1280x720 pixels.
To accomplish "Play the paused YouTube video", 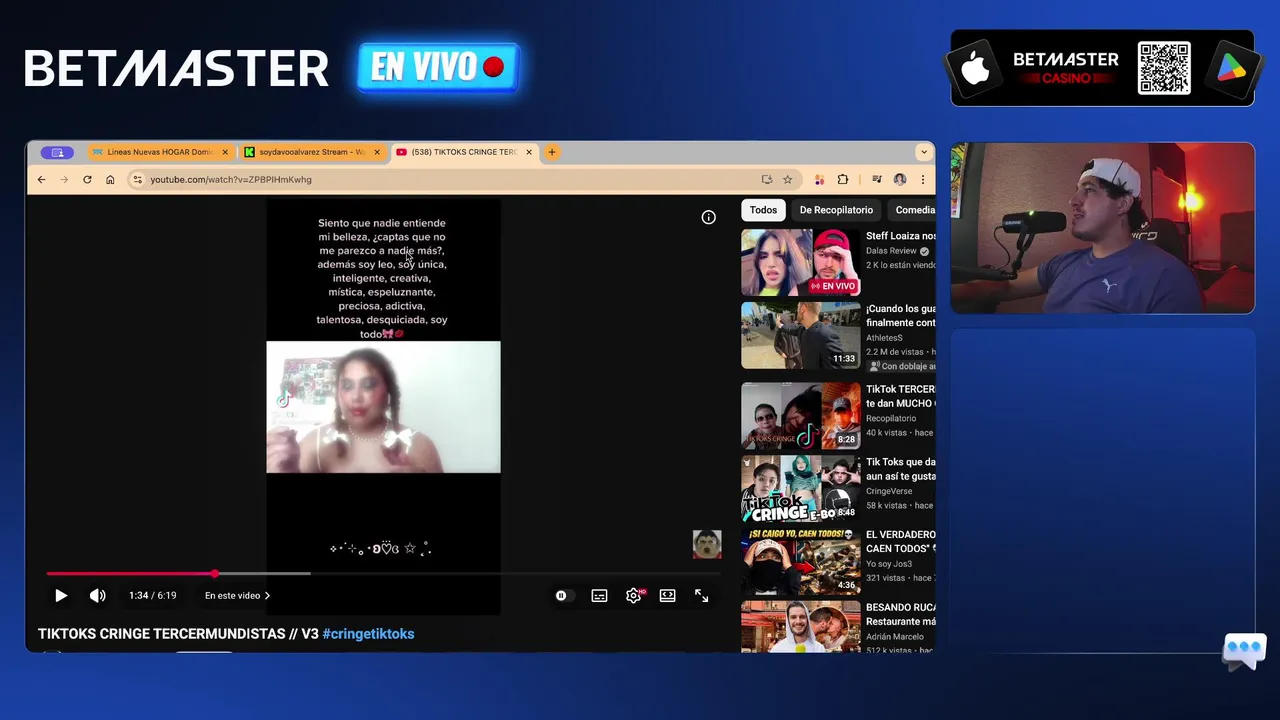I will coord(61,596).
